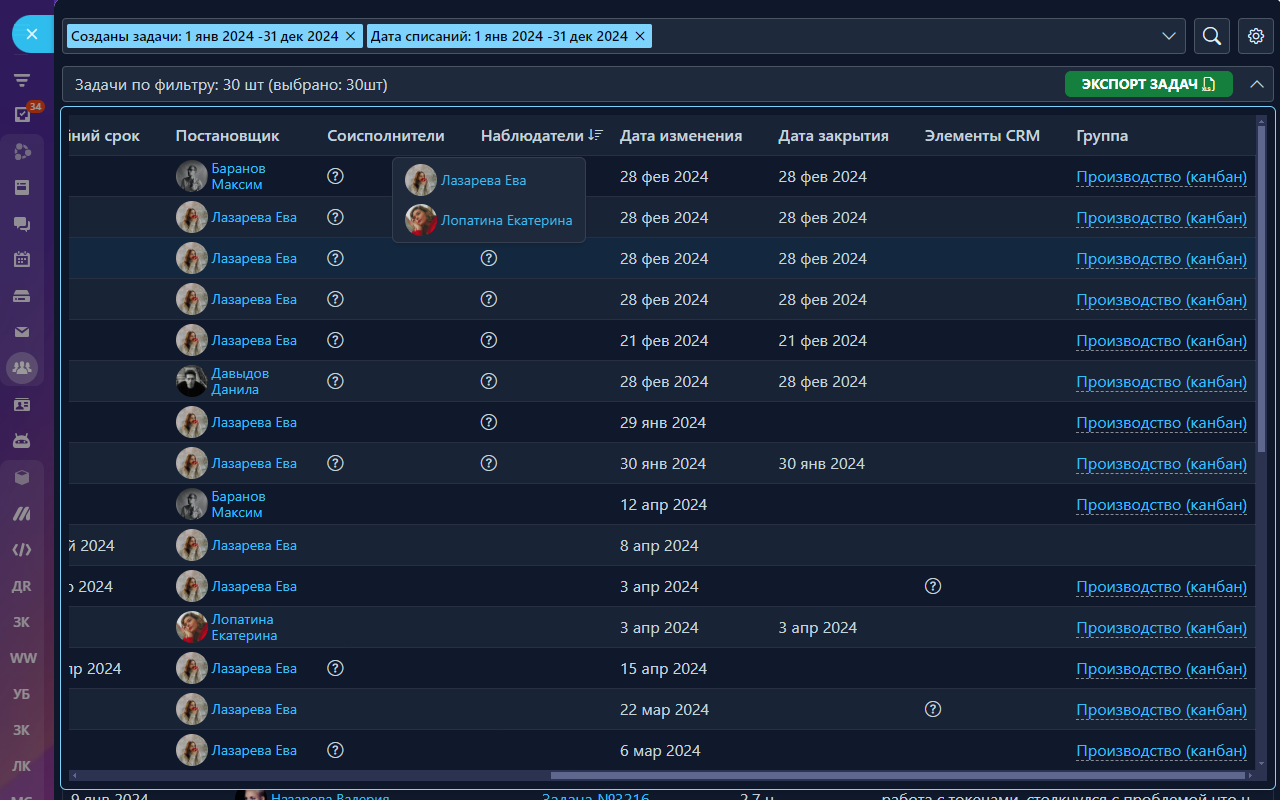Open the mail envelope icon in the sidebar

(22, 332)
